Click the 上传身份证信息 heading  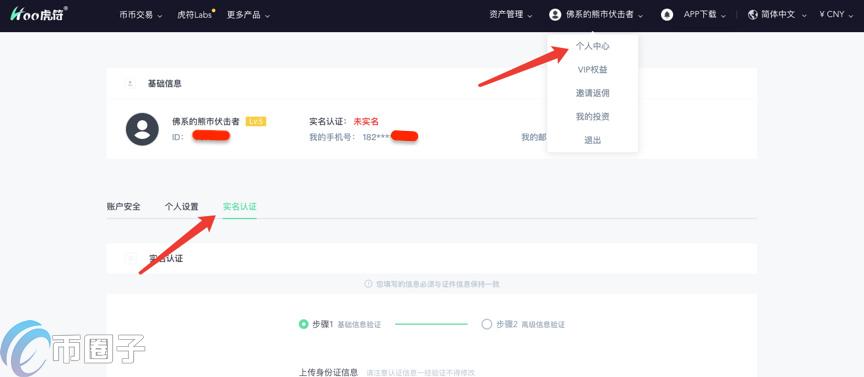click(x=328, y=373)
